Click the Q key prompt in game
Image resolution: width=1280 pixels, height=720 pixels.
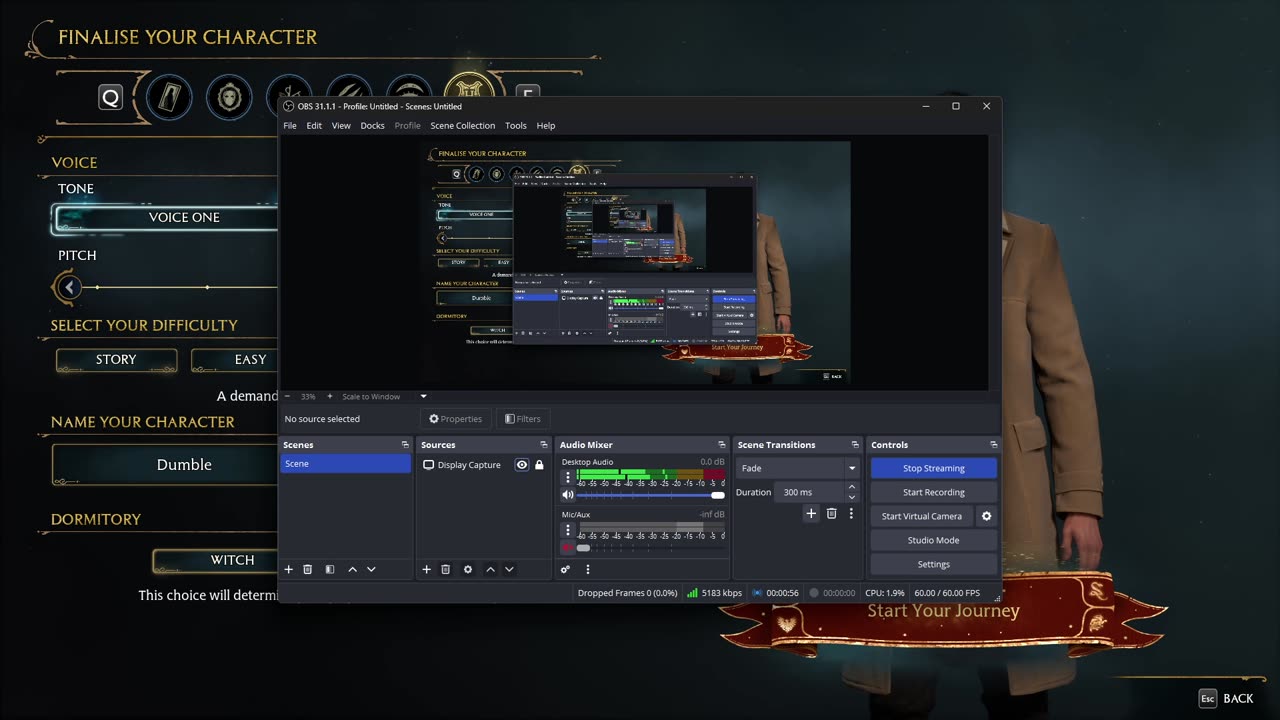(x=110, y=97)
